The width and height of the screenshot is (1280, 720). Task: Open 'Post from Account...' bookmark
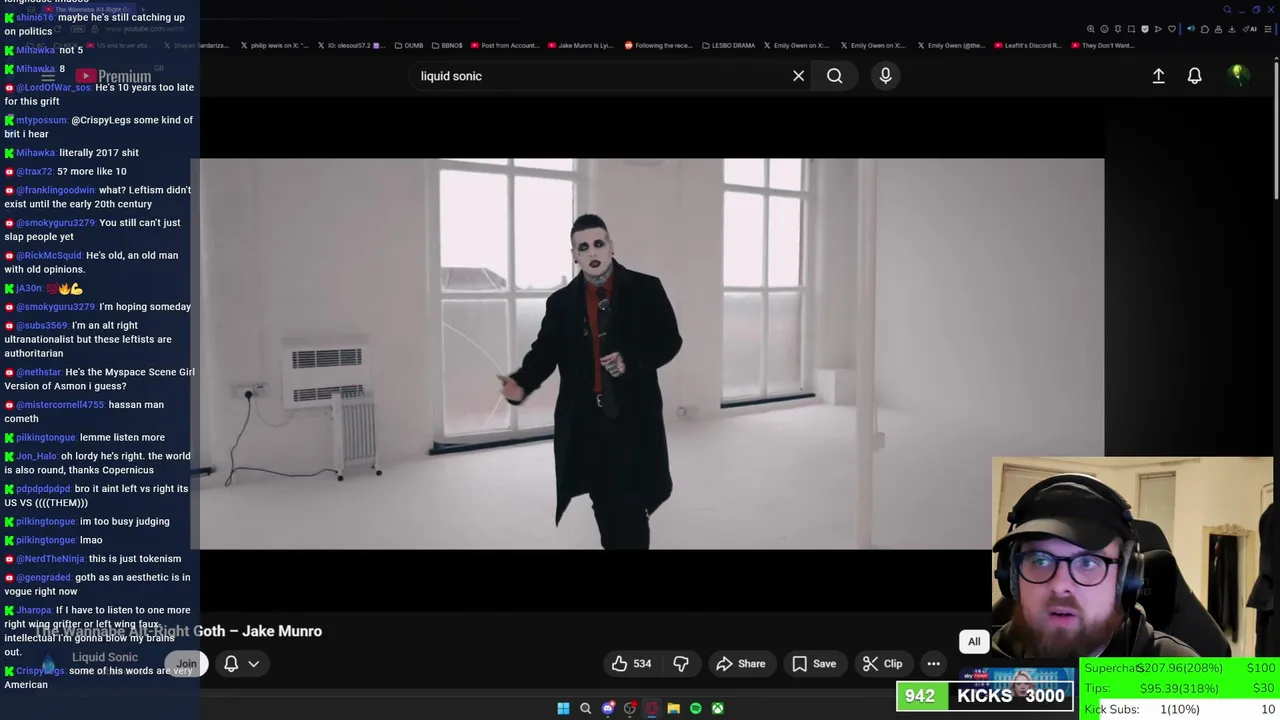pos(504,46)
